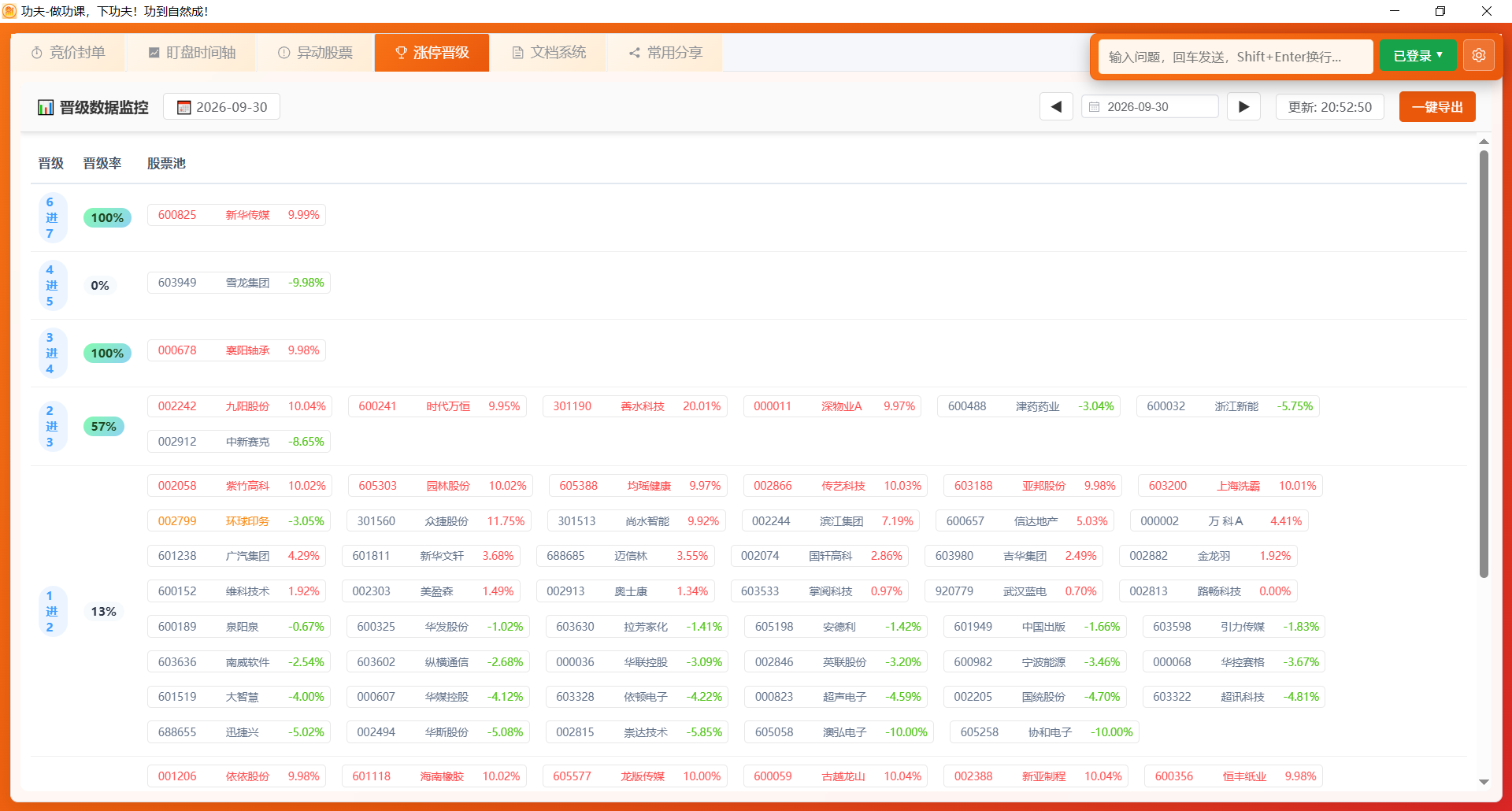Click the scrollbar up arrow
The image size is (1512, 811).
coord(1484,142)
